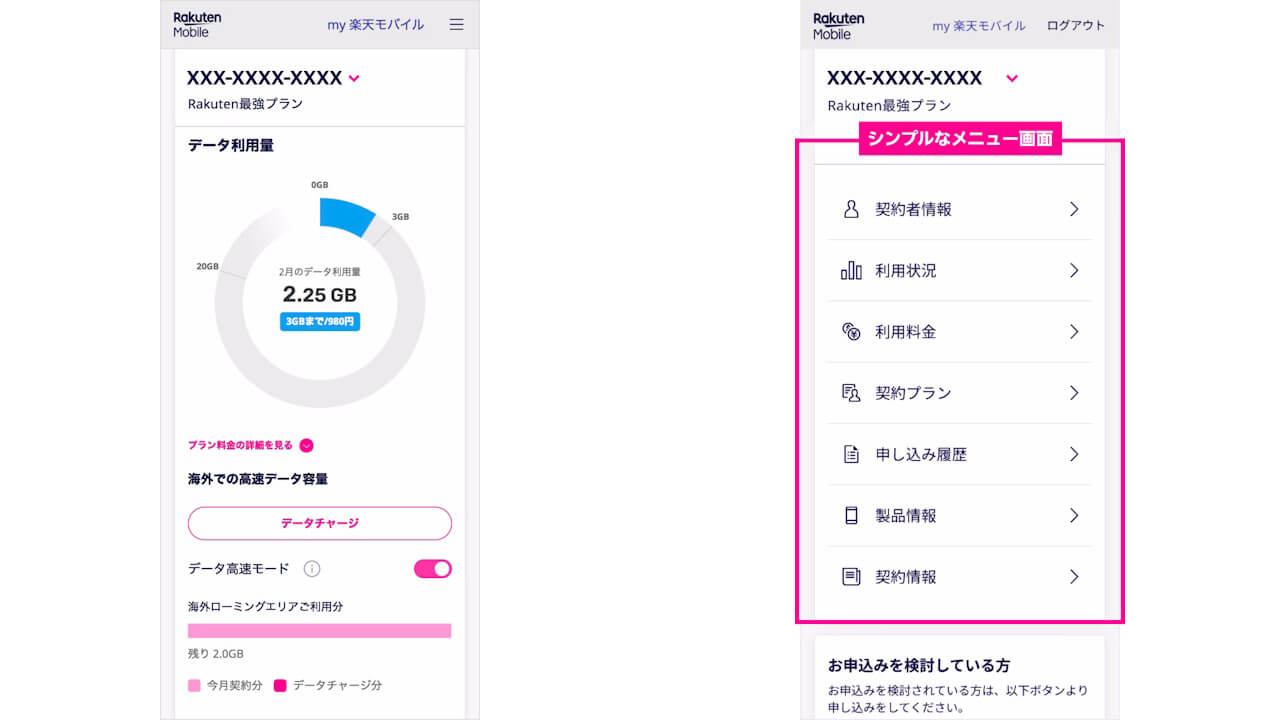Click the 契約者情報 person icon

pyautogui.click(x=851, y=209)
